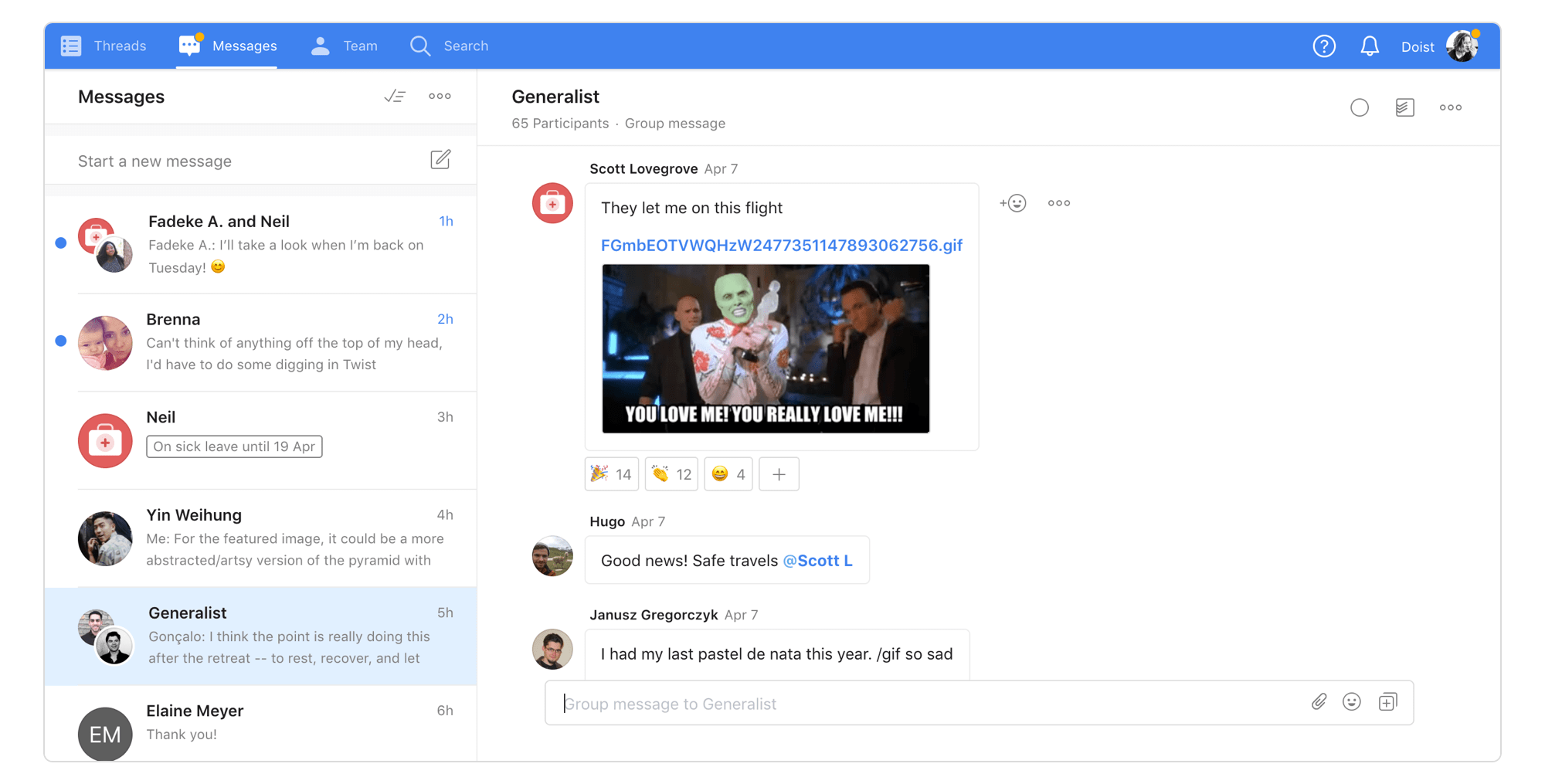Open the Messages list more options menu
This screenshot has height=784, width=1545.
pyautogui.click(x=440, y=97)
